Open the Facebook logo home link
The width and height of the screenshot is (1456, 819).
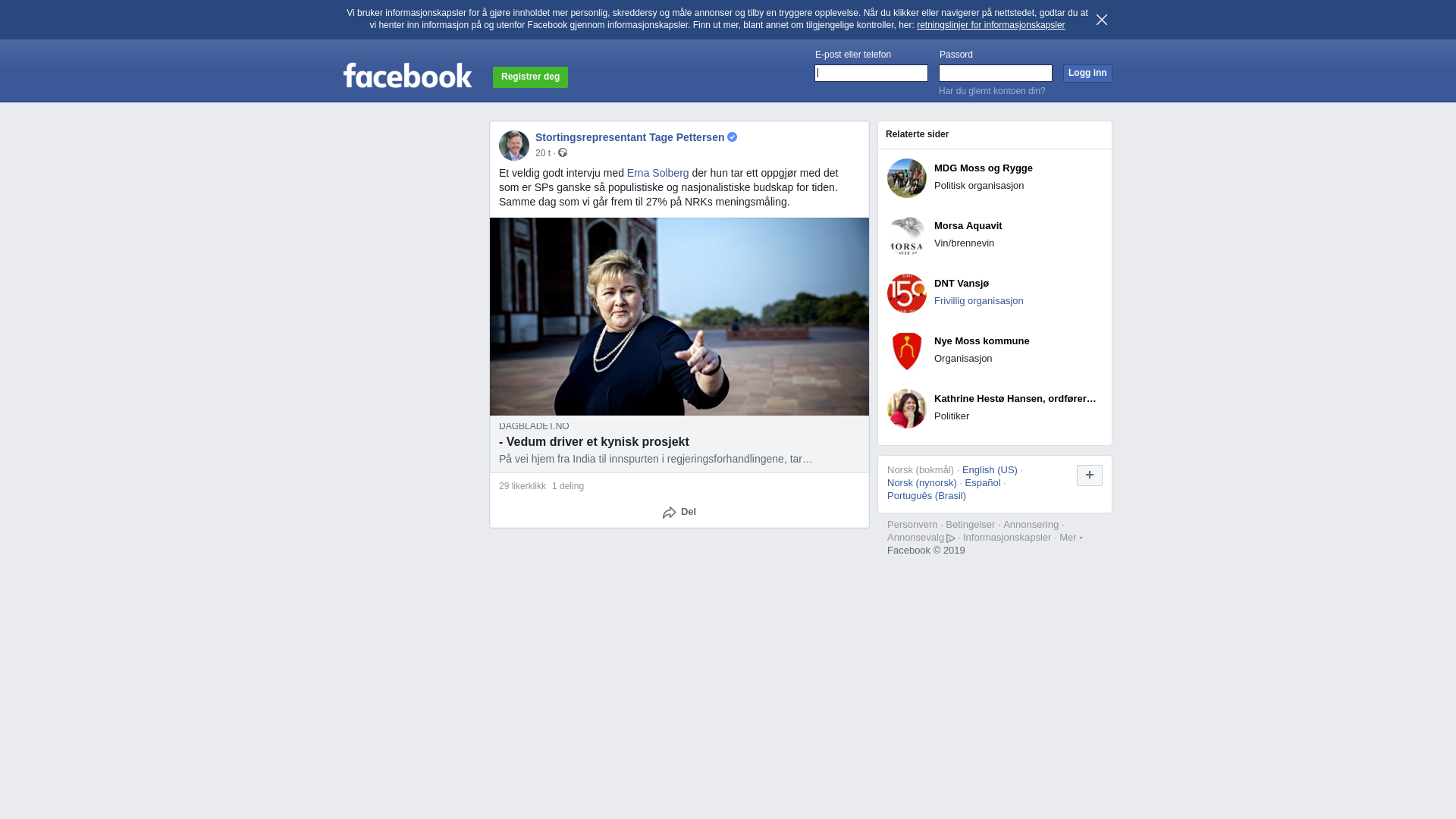pyautogui.click(x=407, y=75)
